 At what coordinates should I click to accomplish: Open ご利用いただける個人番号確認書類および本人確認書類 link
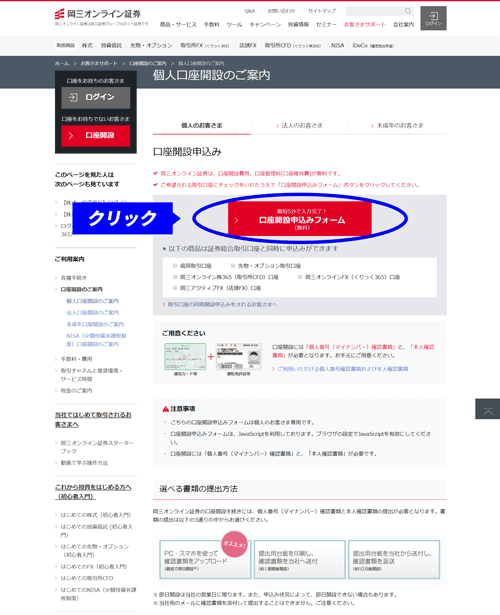(340, 369)
